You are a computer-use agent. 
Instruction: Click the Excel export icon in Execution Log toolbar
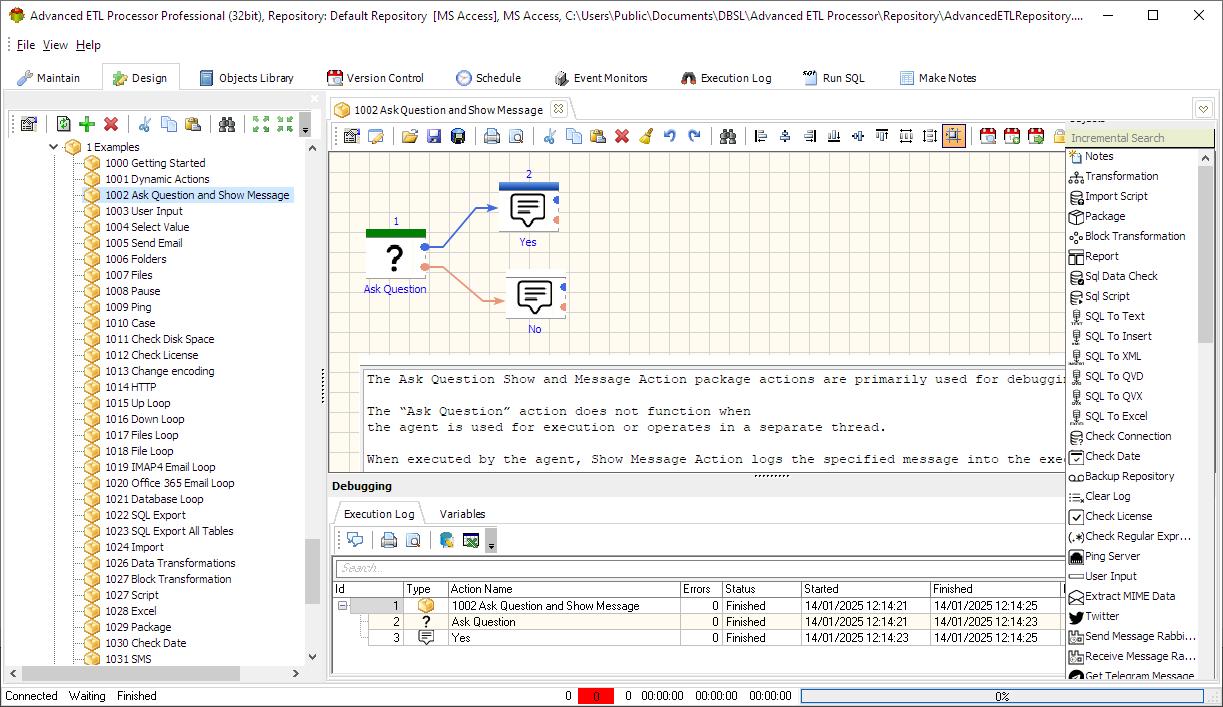pos(470,540)
